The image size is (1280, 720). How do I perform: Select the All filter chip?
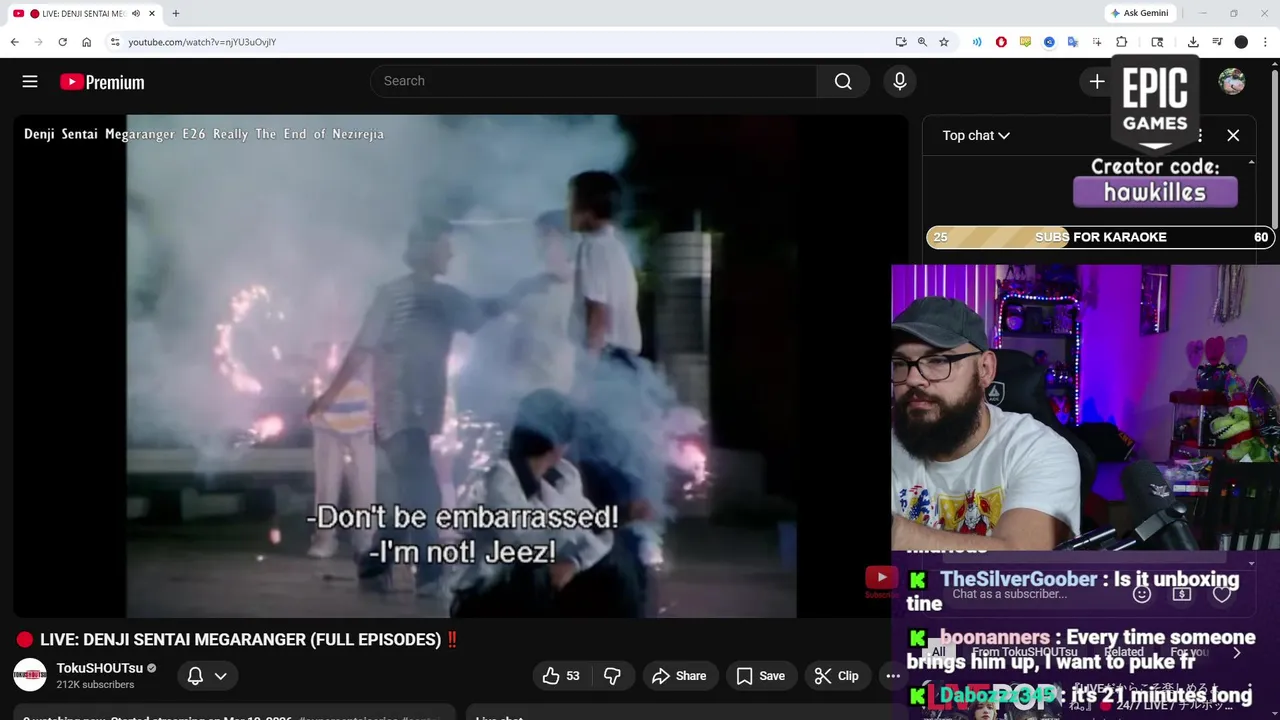pyautogui.click(x=938, y=652)
